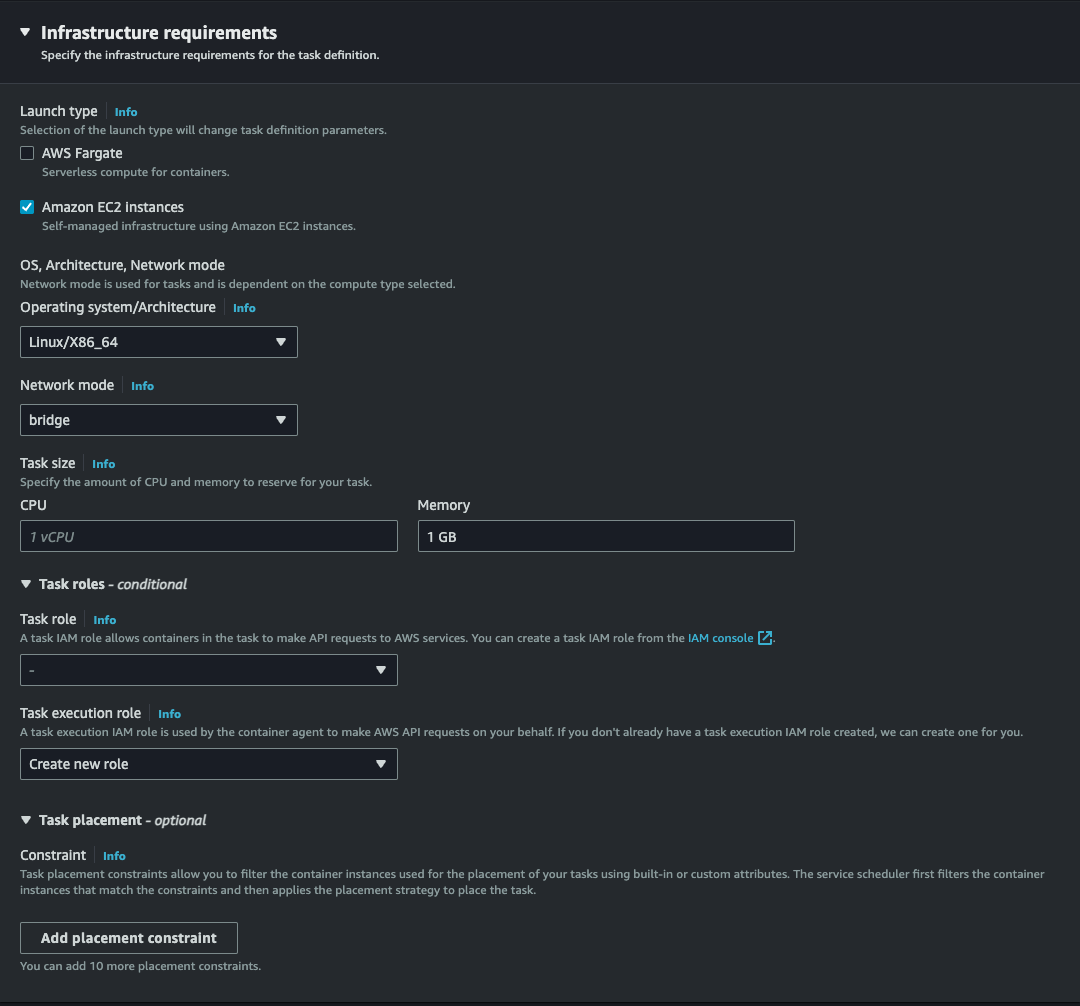Collapse the Task placement section

[26, 820]
